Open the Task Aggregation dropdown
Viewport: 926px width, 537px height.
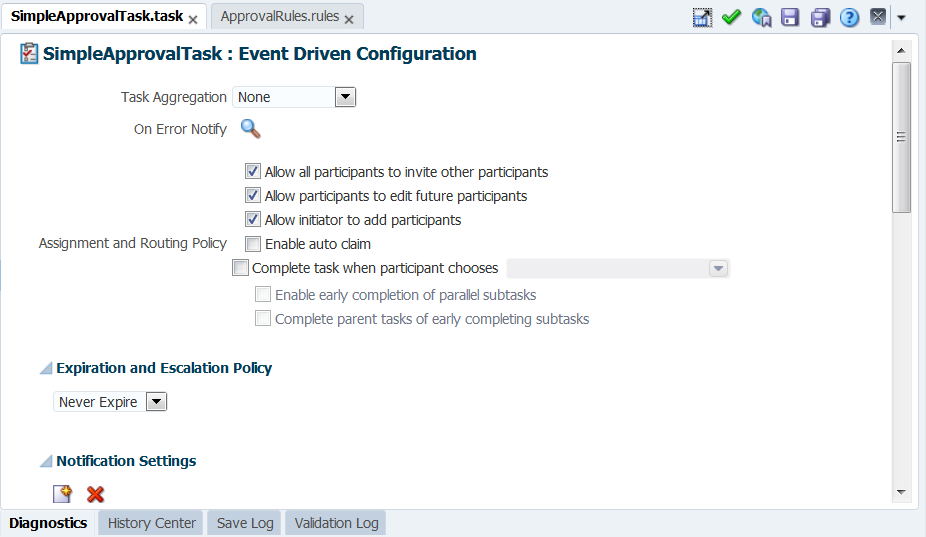point(345,97)
